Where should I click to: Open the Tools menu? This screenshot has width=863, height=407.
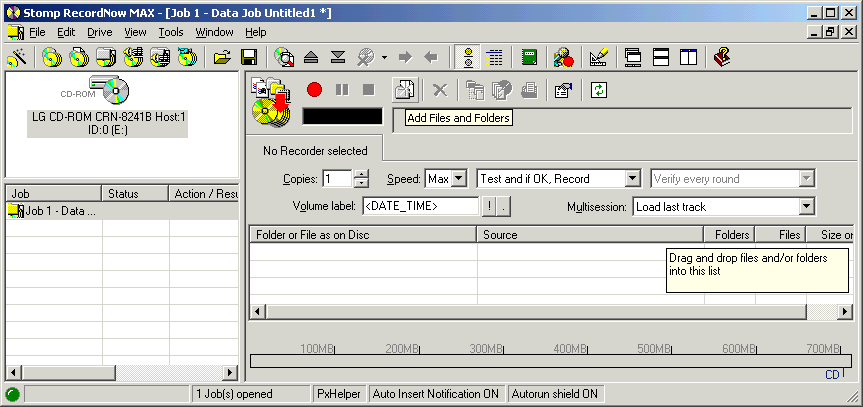pyautogui.click(x=170, y=32)
